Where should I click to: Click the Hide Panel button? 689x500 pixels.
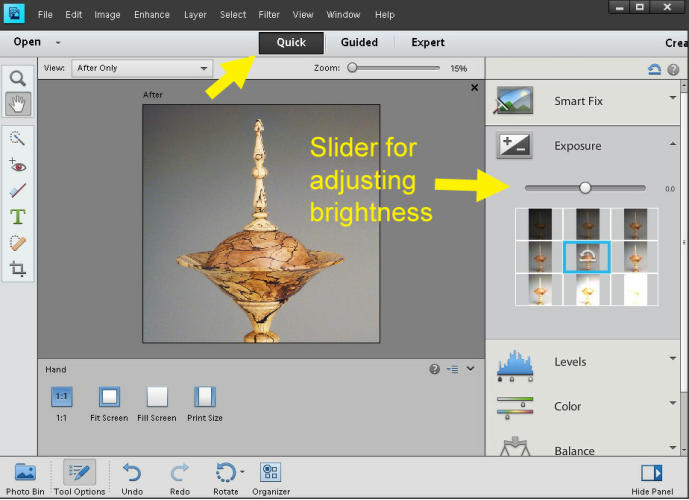point(652,474)
